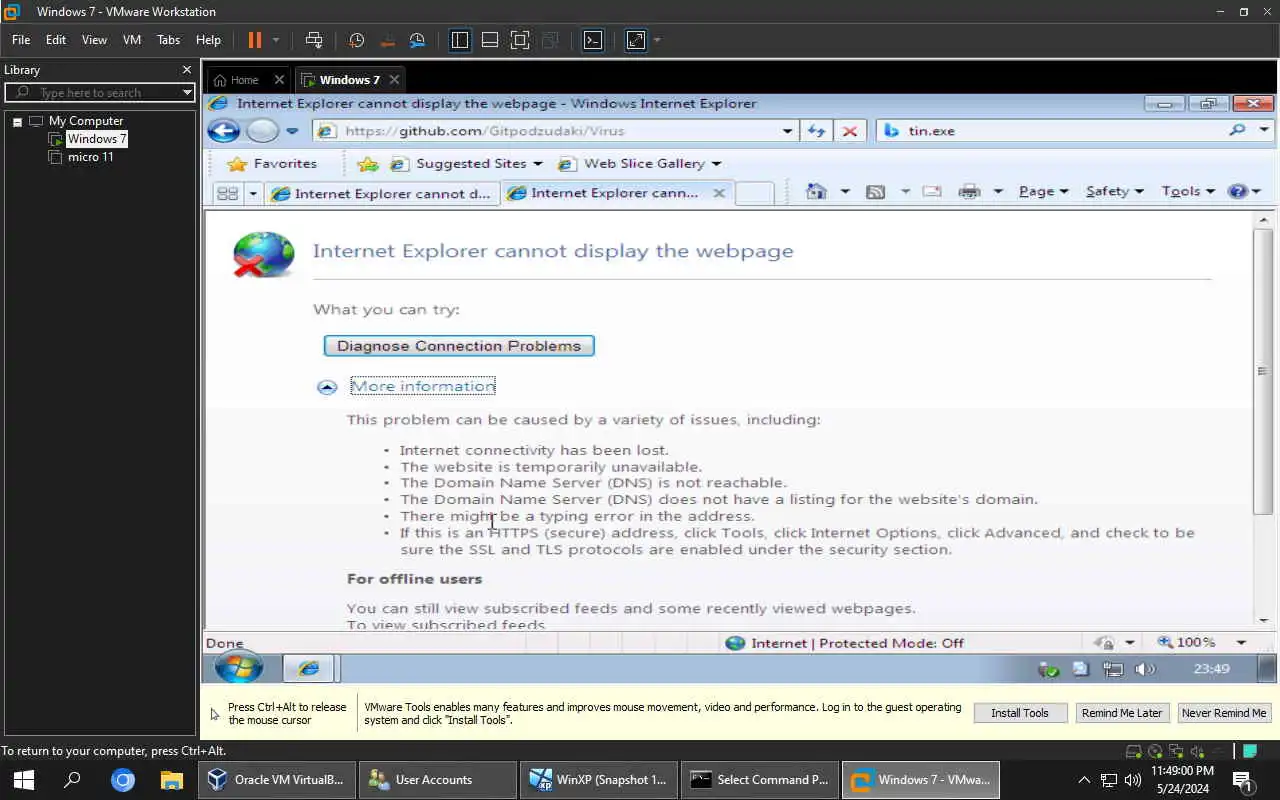Revert to previous snapshot
Image resolution: width=1280 pixels, height=800 pixels.
point(388,40)
